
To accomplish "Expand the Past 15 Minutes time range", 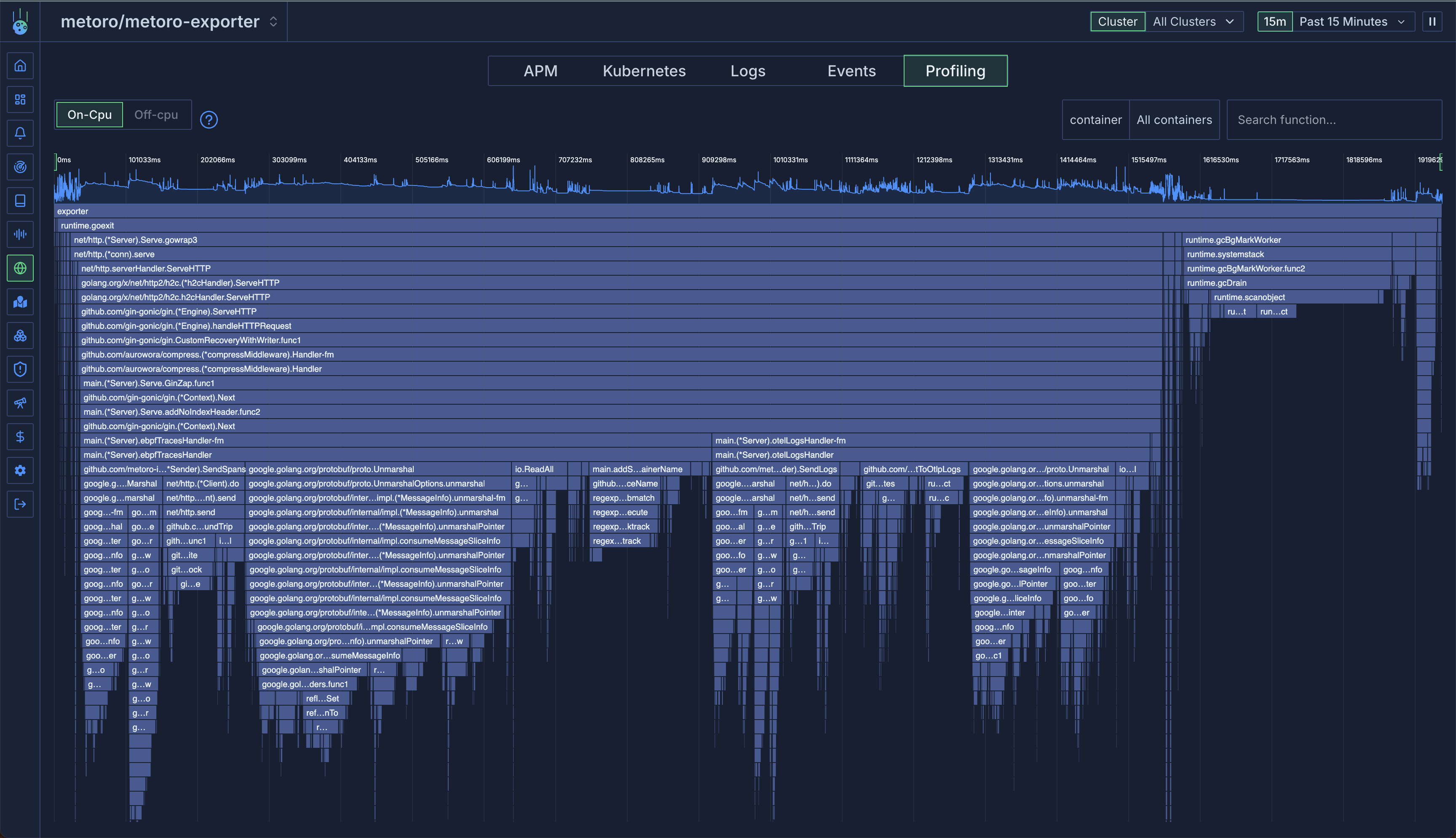I will point(1352,22).
